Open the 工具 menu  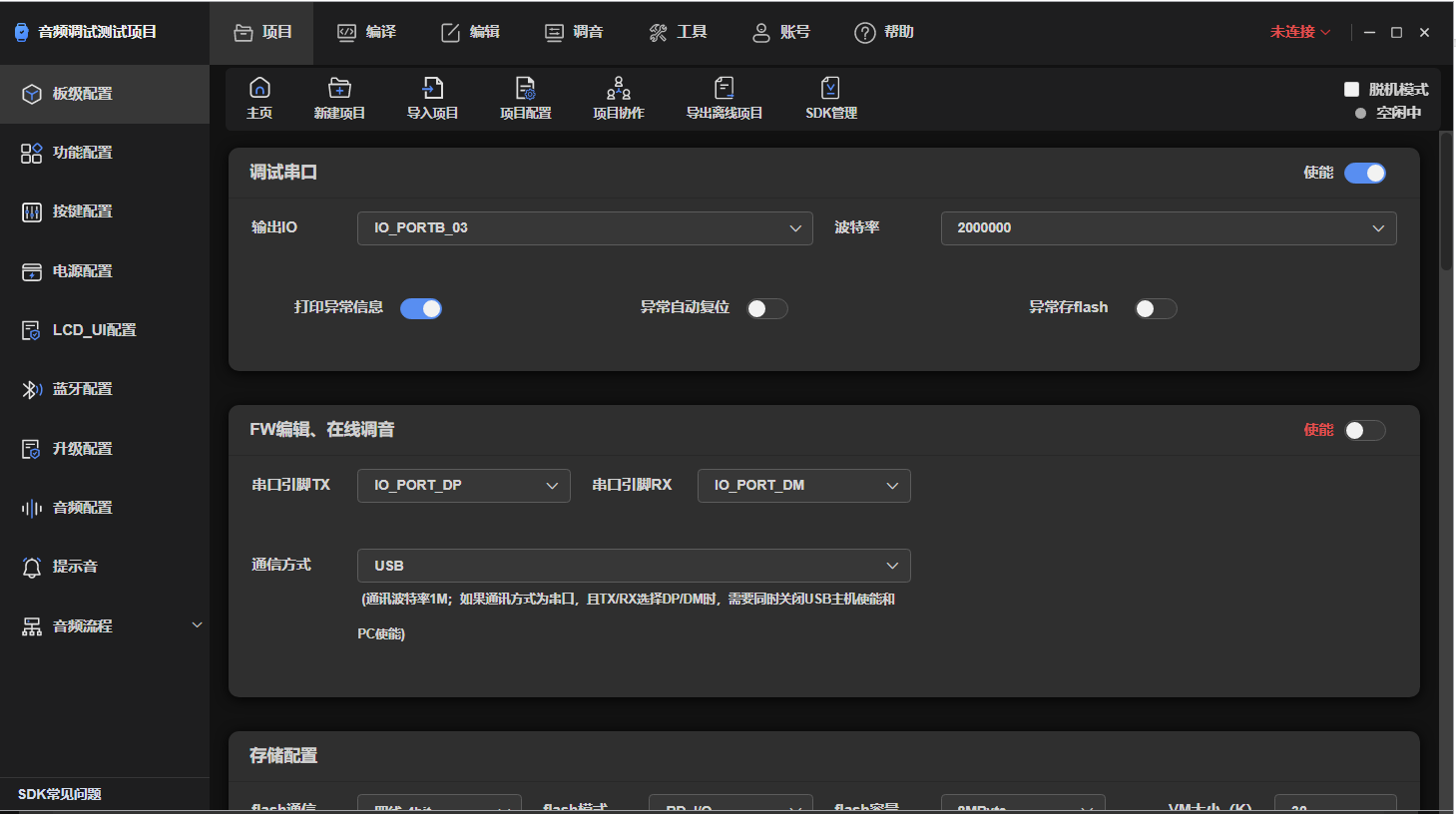point(677,33)
